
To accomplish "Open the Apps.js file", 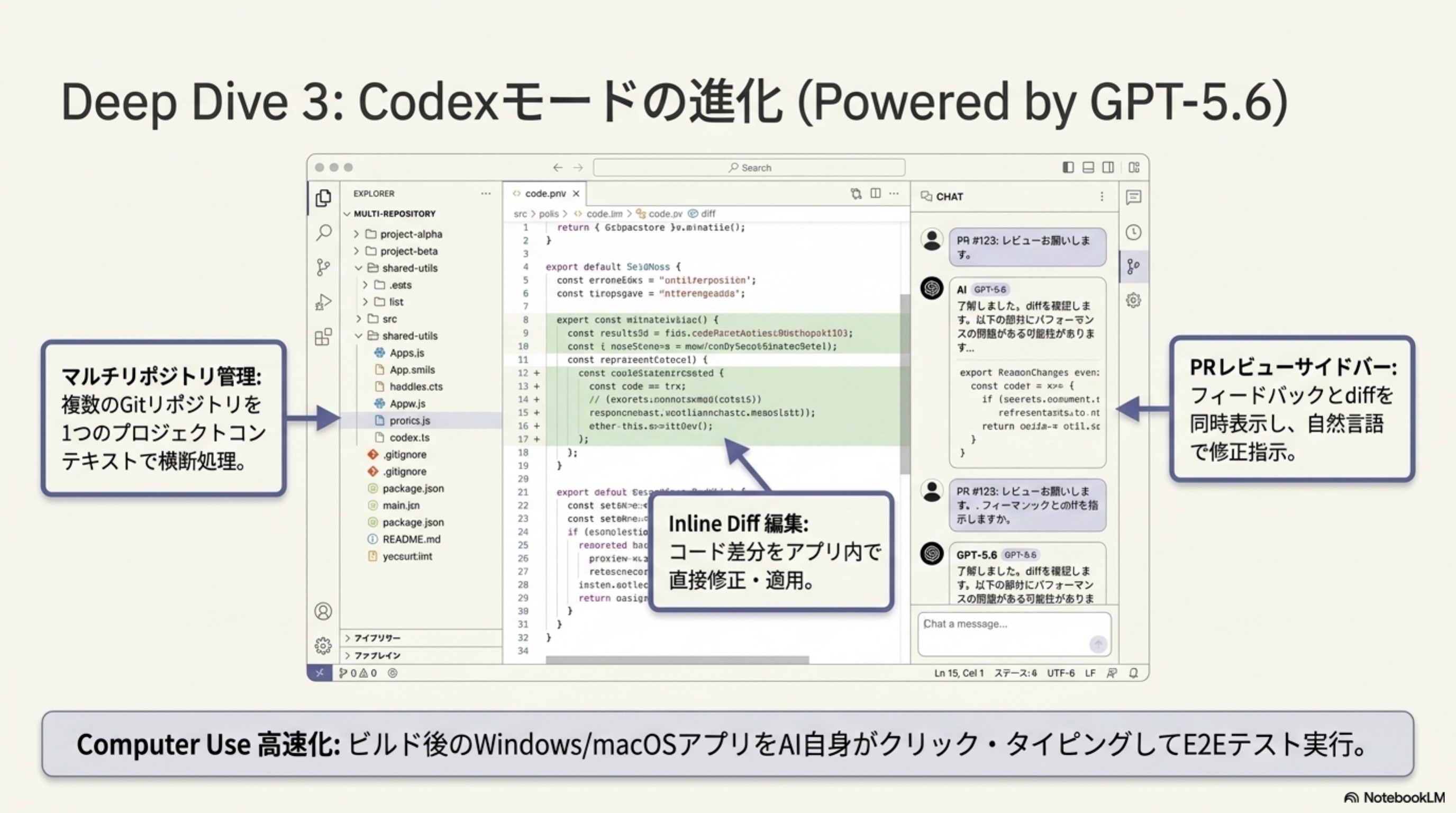I will click(399, 353).
